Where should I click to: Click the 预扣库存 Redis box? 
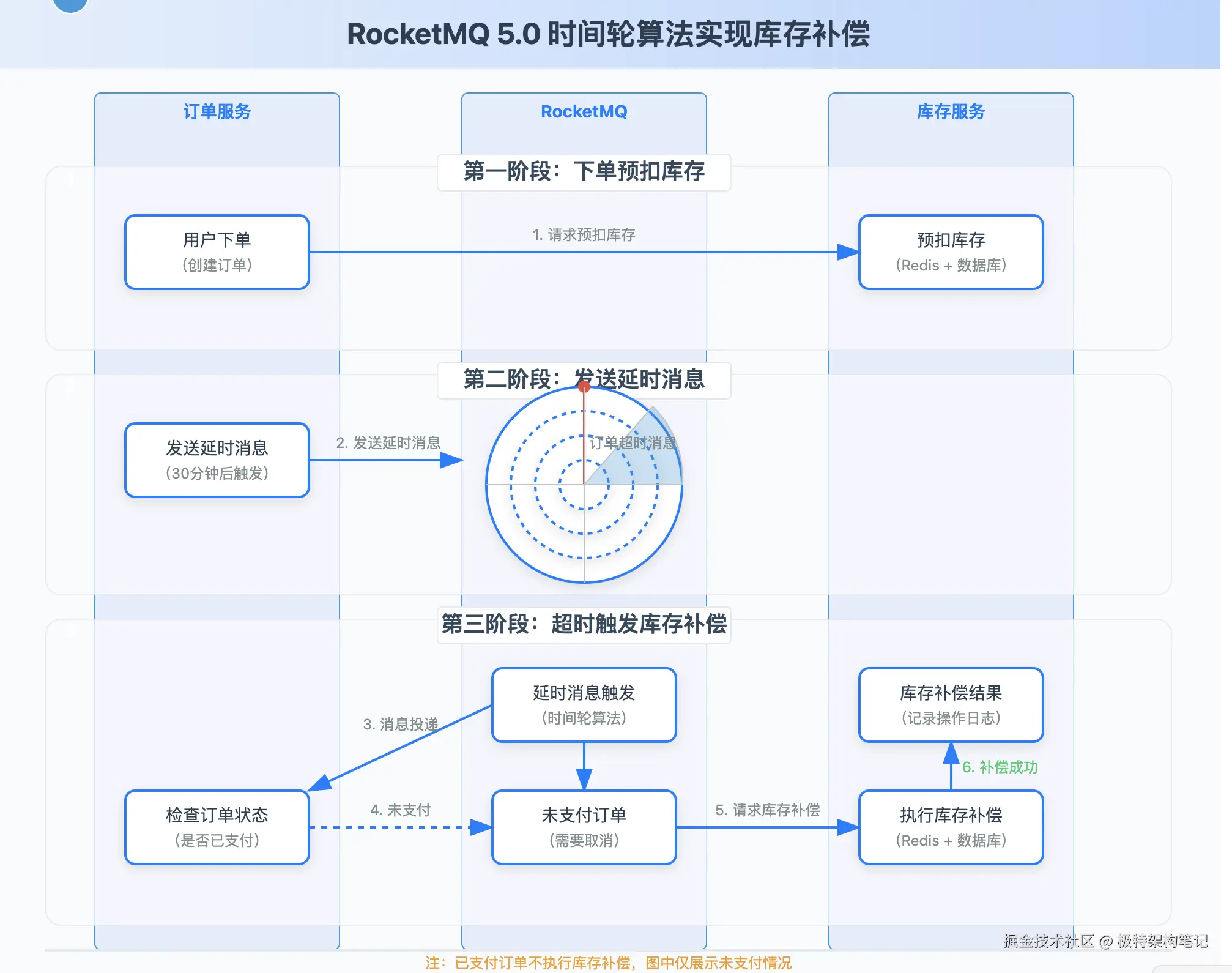click(x=950, y=252)
